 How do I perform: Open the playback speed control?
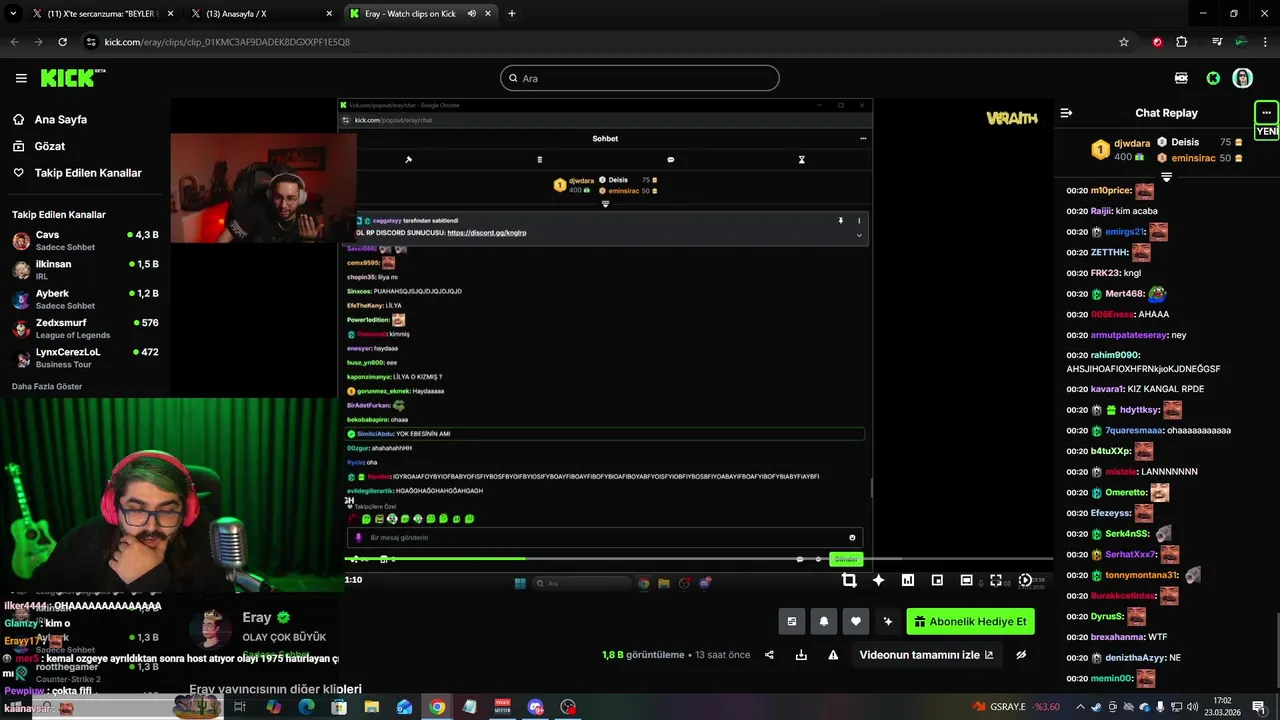tap(1025, 580)
